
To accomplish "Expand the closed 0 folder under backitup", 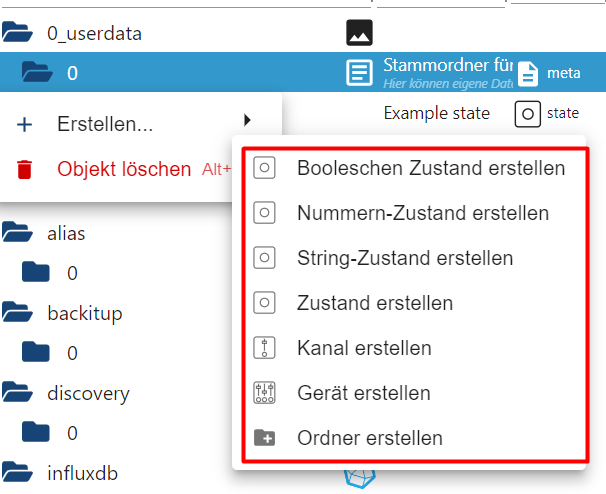I will pos(36,351).
